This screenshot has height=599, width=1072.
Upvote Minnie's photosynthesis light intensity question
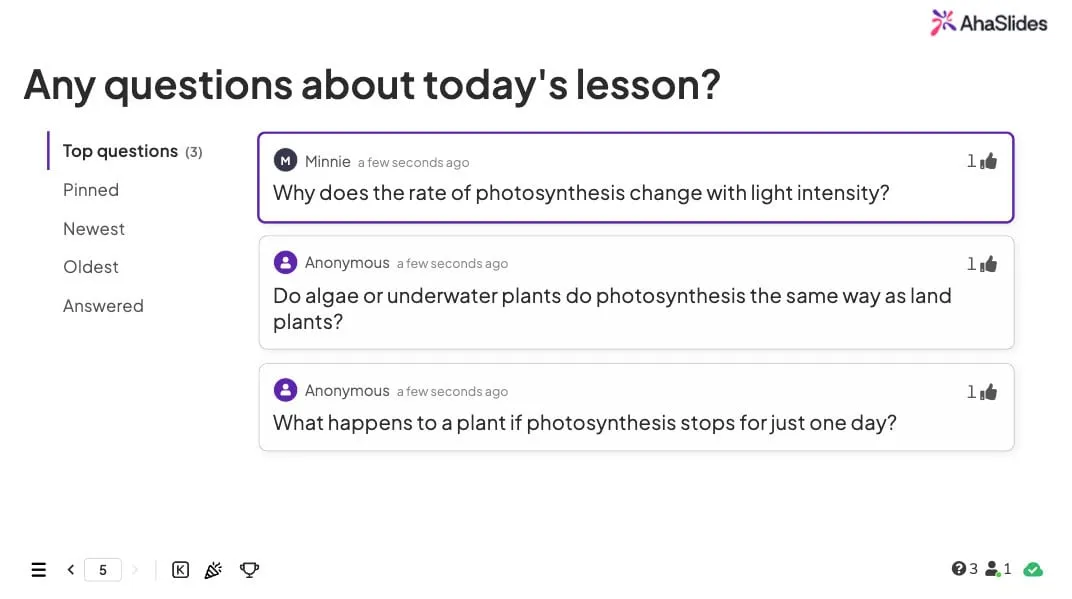[988, 161]
